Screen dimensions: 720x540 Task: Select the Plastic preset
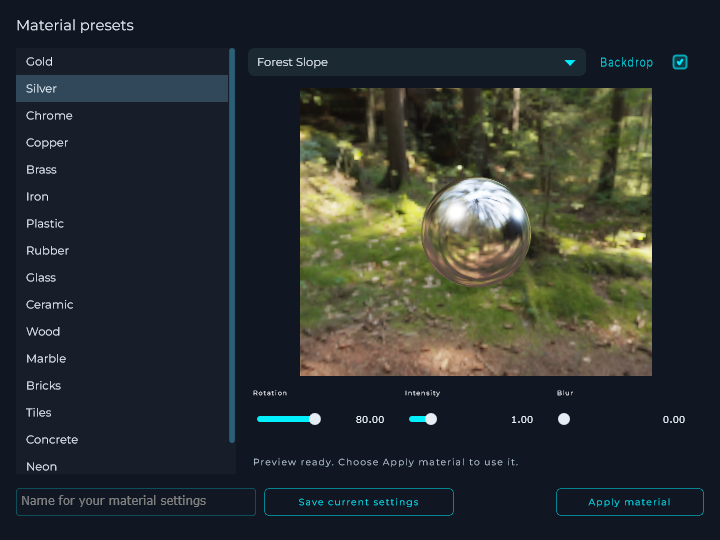click(x=122, y=224)
